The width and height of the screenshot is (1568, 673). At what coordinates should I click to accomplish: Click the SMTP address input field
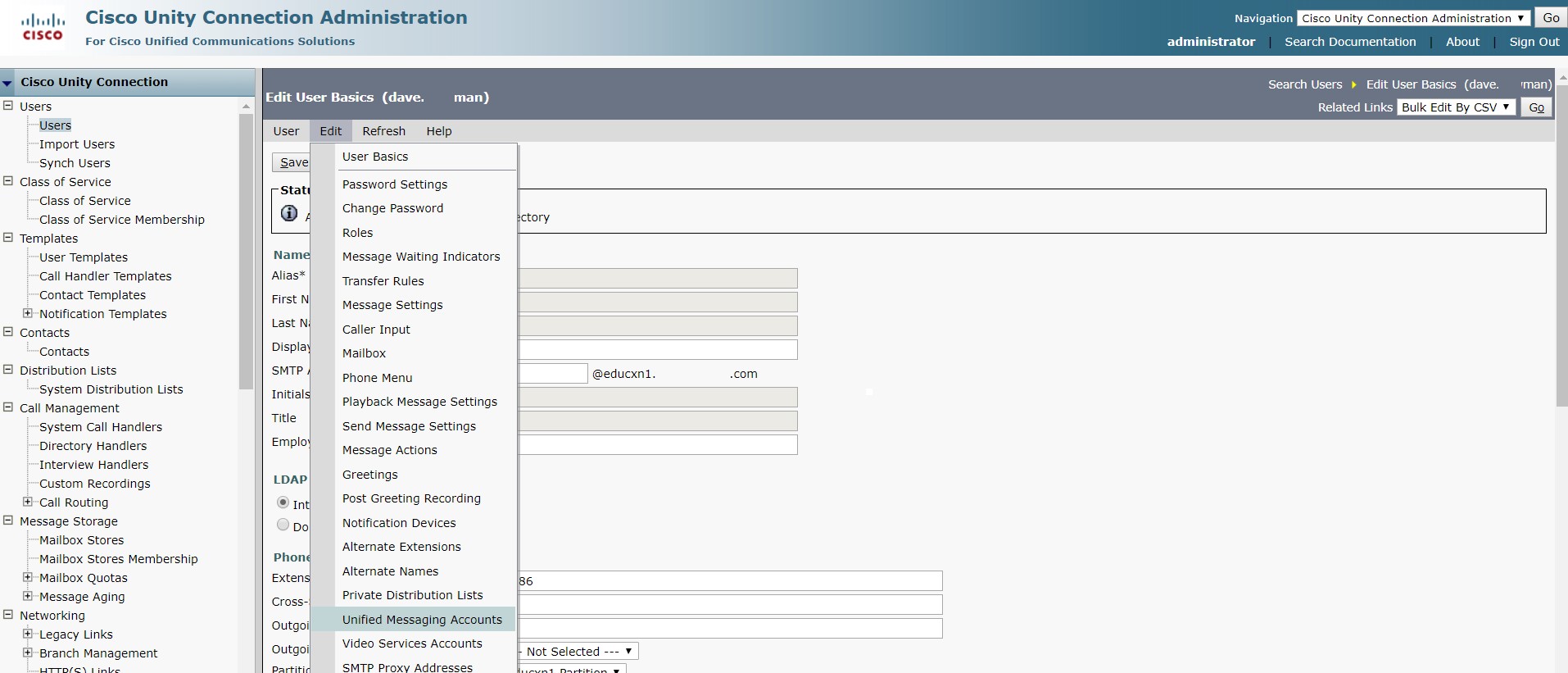point(553,374)
